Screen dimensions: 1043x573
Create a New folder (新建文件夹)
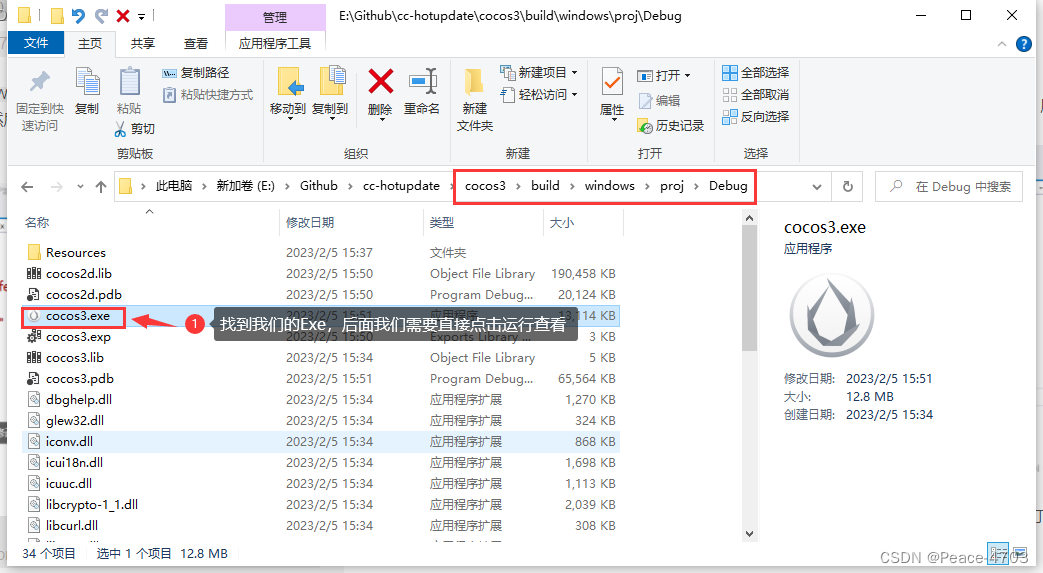click(475, 100)
